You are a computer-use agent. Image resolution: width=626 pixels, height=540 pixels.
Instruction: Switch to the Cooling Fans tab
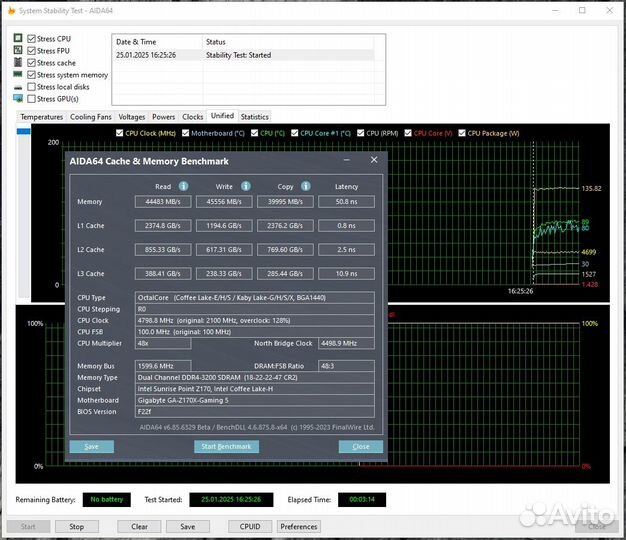click(91, 117)
